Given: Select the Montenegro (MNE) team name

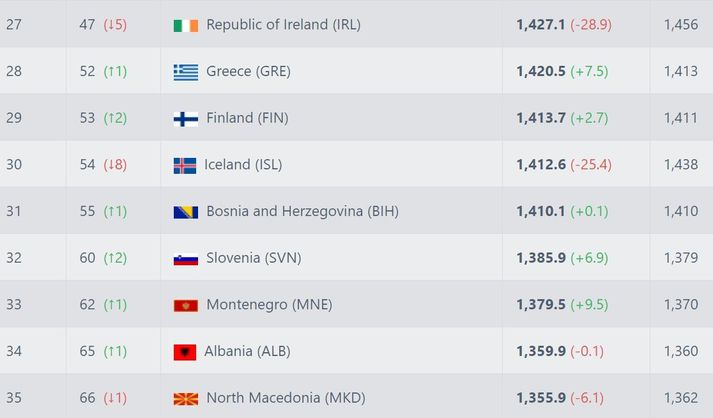Looking at the screenshot, I should [x=269, y=305].
